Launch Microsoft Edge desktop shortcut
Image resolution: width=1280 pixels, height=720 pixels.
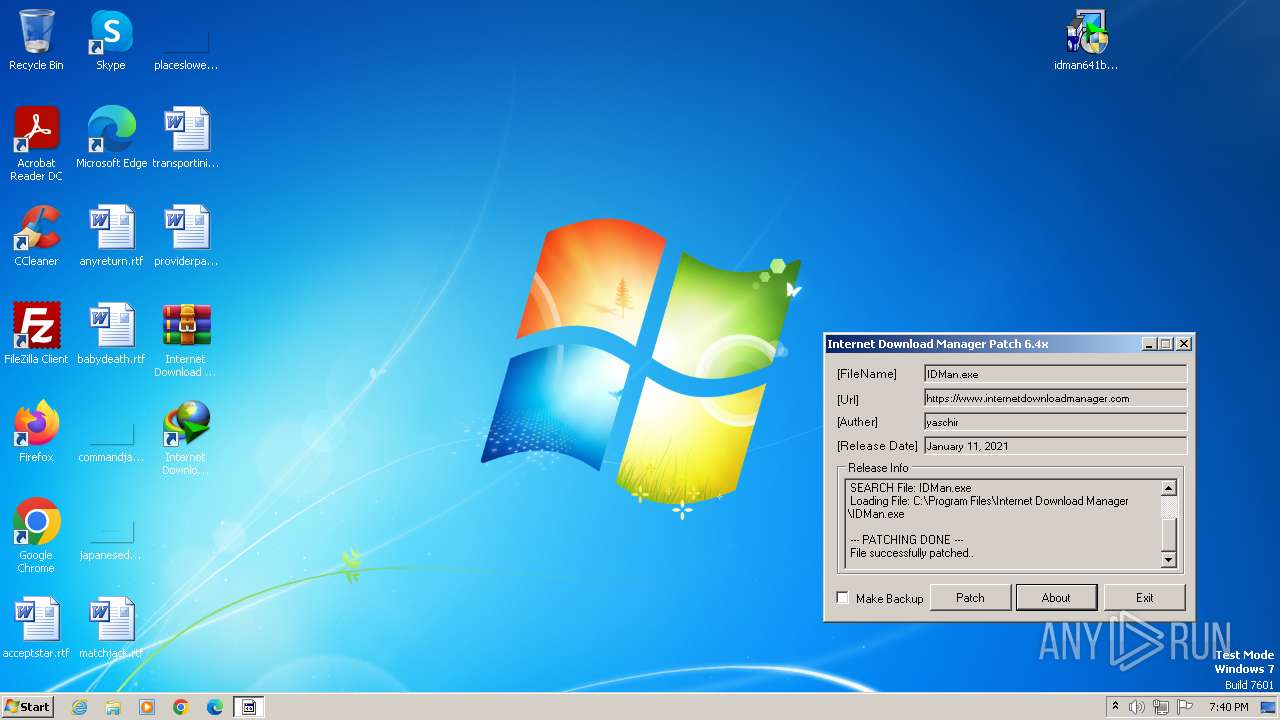coord(111,137)
